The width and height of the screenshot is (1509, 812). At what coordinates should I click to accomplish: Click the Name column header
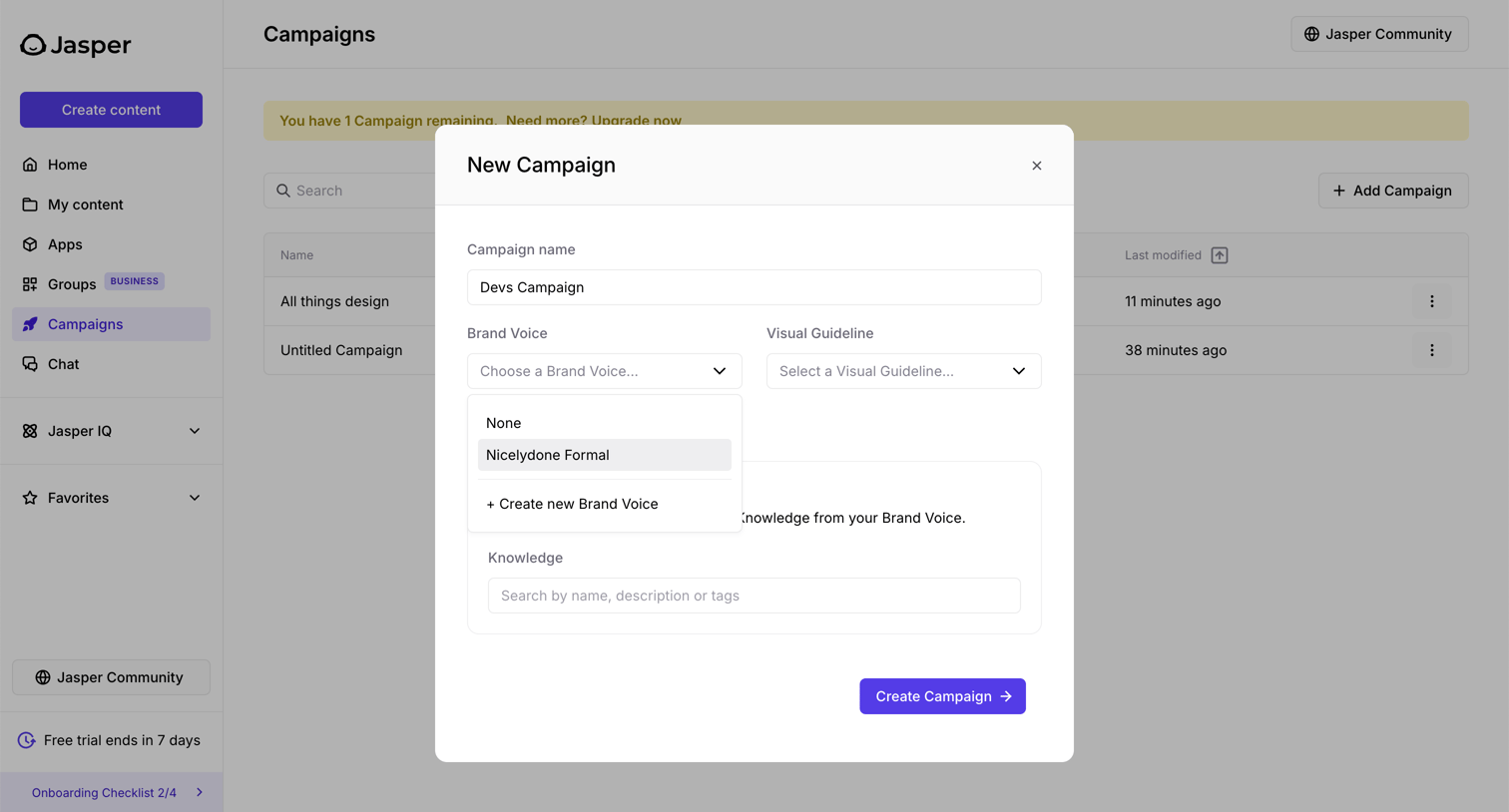coord(296,255)
